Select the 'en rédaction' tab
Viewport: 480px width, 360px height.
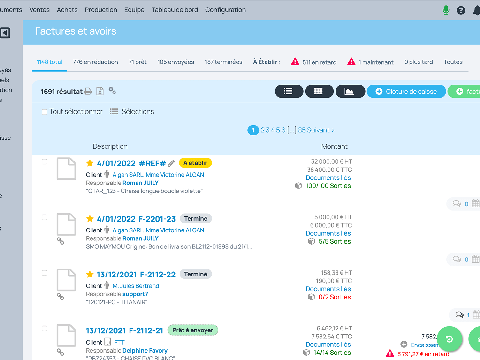(96, 62)
